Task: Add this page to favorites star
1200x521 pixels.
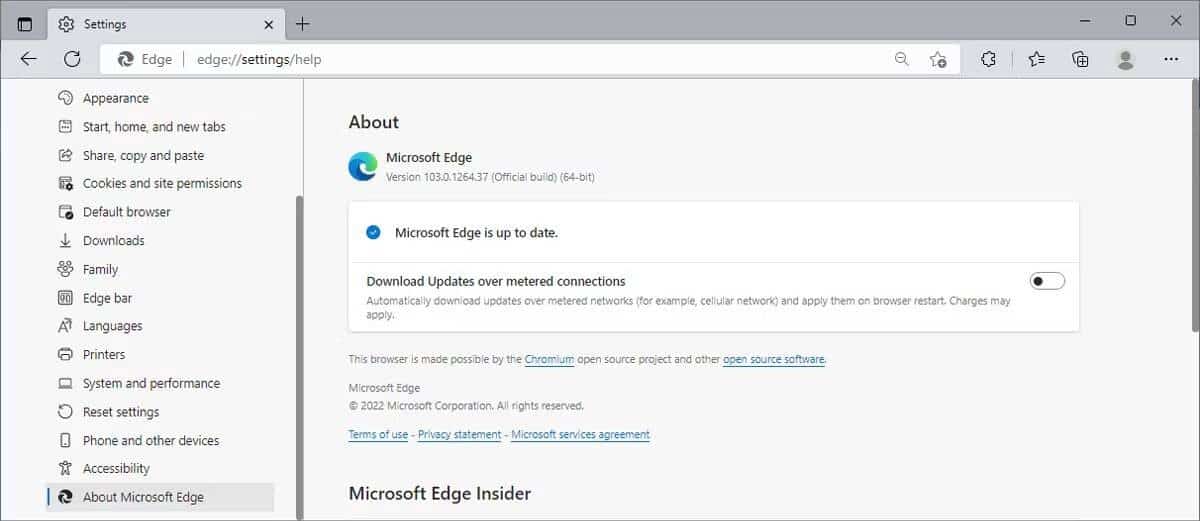Action: pos(938,59)
